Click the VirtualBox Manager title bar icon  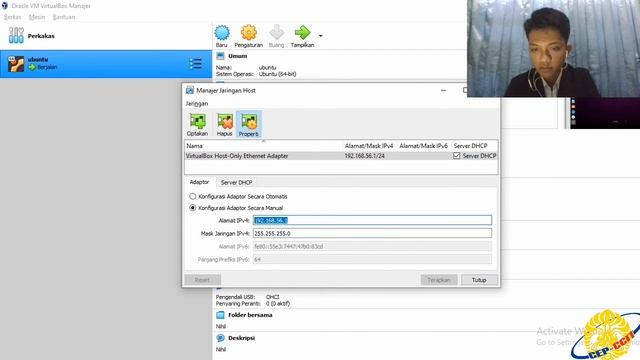[x=5, y=6]
